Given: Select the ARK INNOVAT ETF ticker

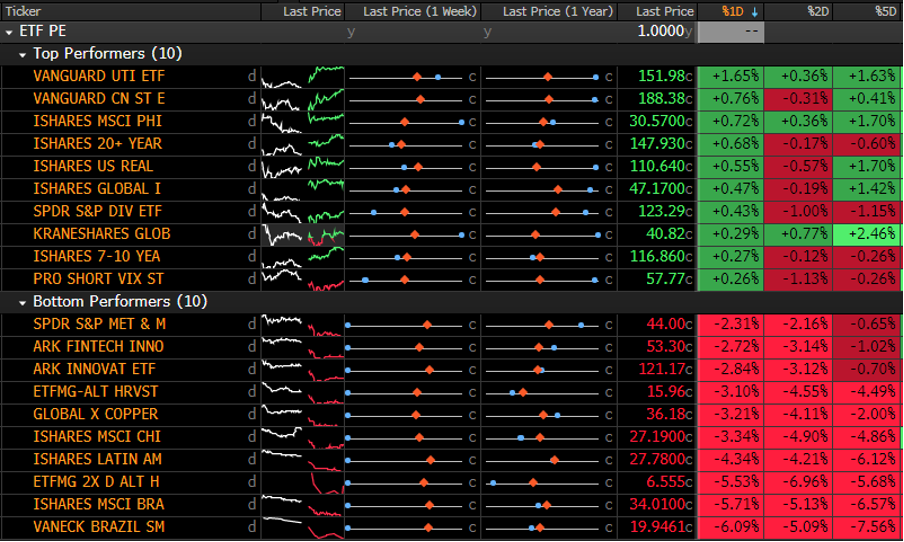Looking at the screenshot, I should [94, 369].
